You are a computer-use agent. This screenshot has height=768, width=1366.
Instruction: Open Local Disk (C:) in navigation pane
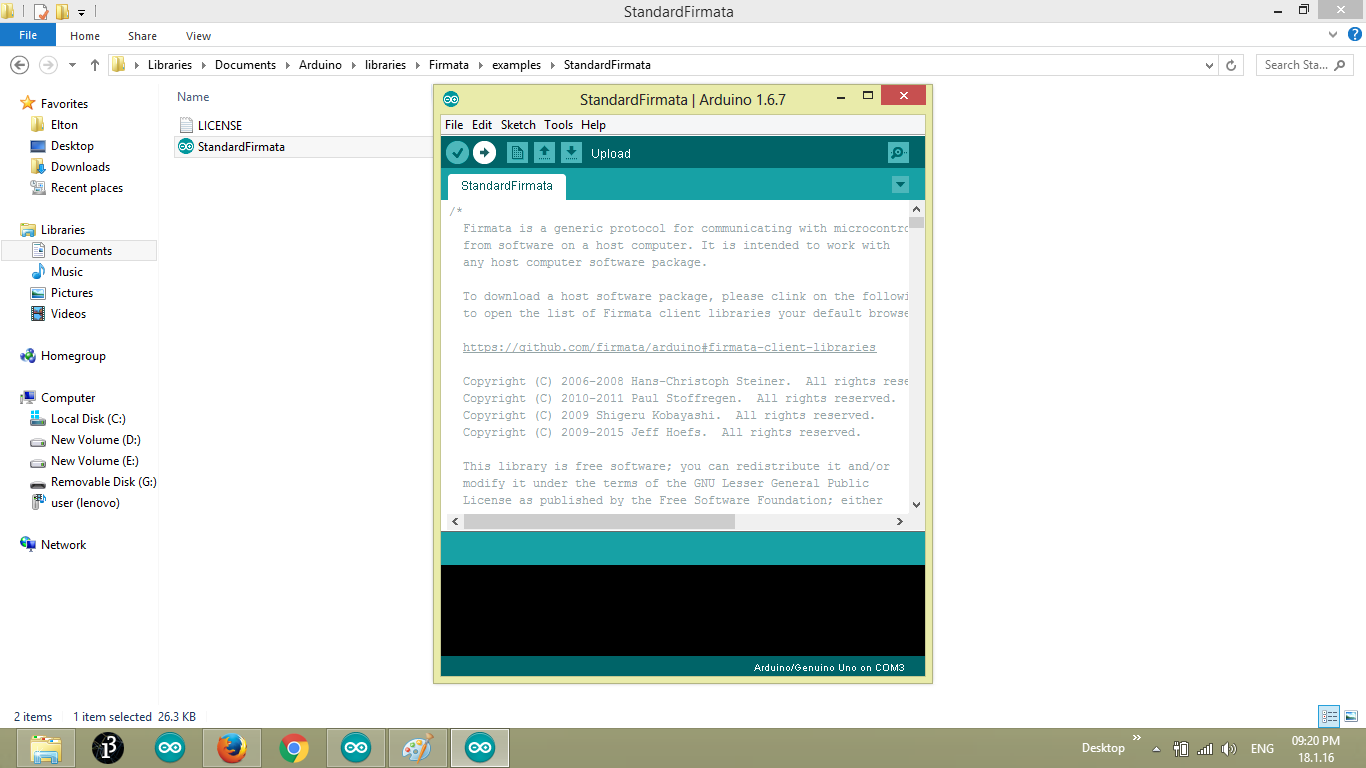pos(88,419)
